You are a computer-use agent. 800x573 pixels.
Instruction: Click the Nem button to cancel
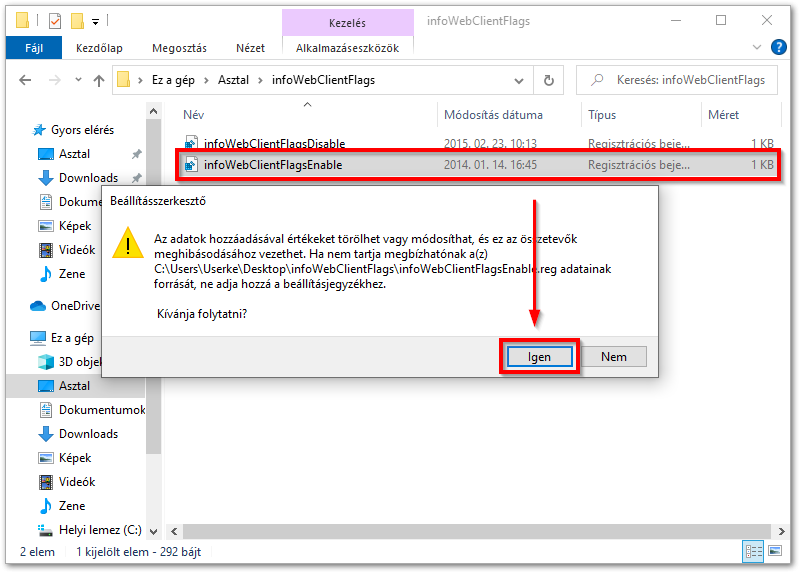[x=613, y=357]
